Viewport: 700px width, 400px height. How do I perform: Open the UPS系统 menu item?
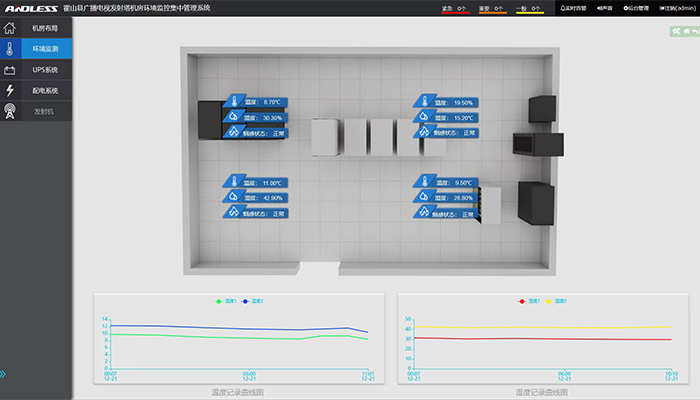coord(46,70)
